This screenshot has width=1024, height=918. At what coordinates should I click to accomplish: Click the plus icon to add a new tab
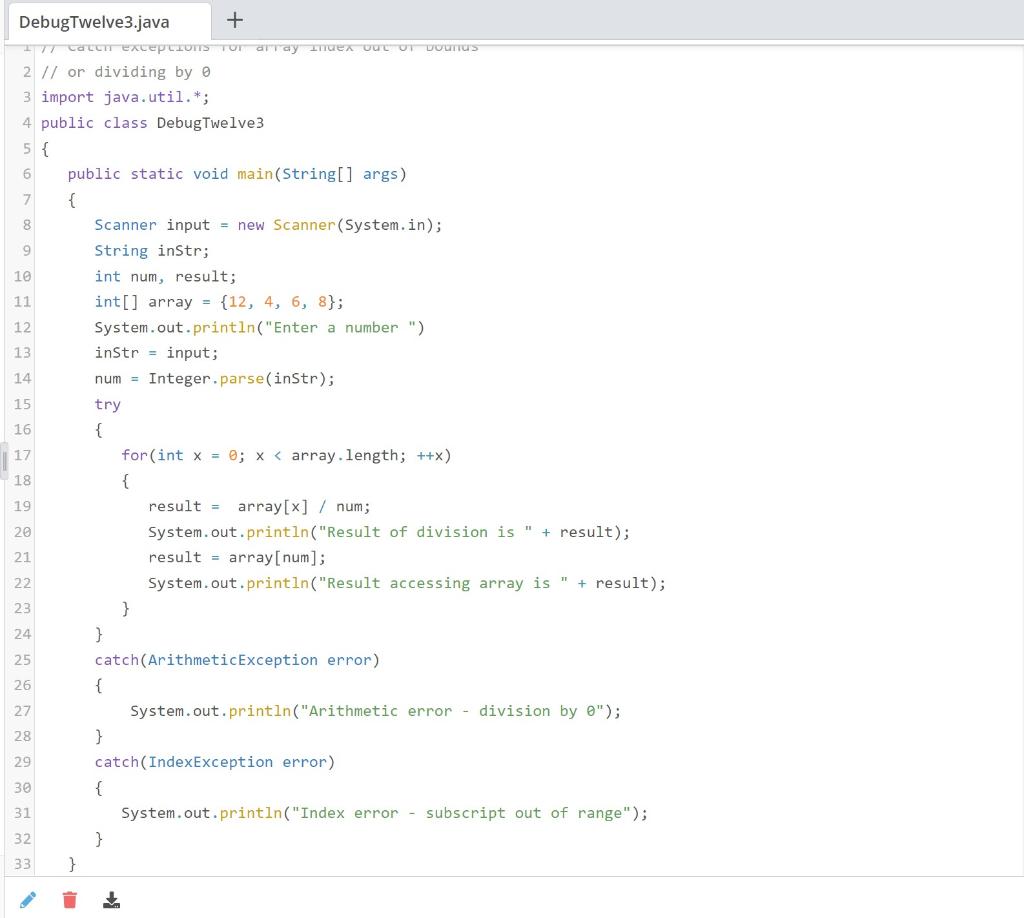[235, 19]
